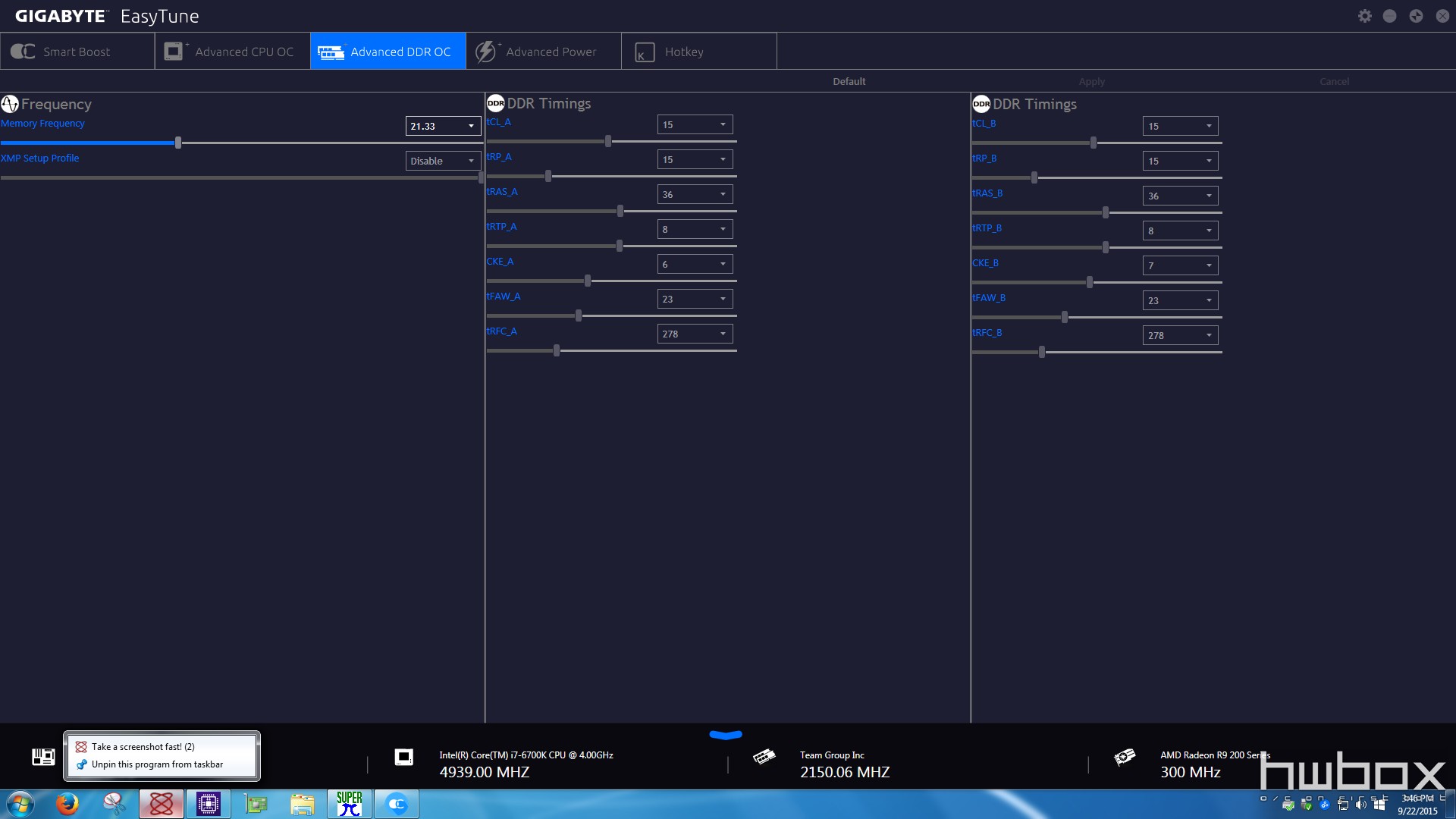Click the Apply button

[1092, 82]
